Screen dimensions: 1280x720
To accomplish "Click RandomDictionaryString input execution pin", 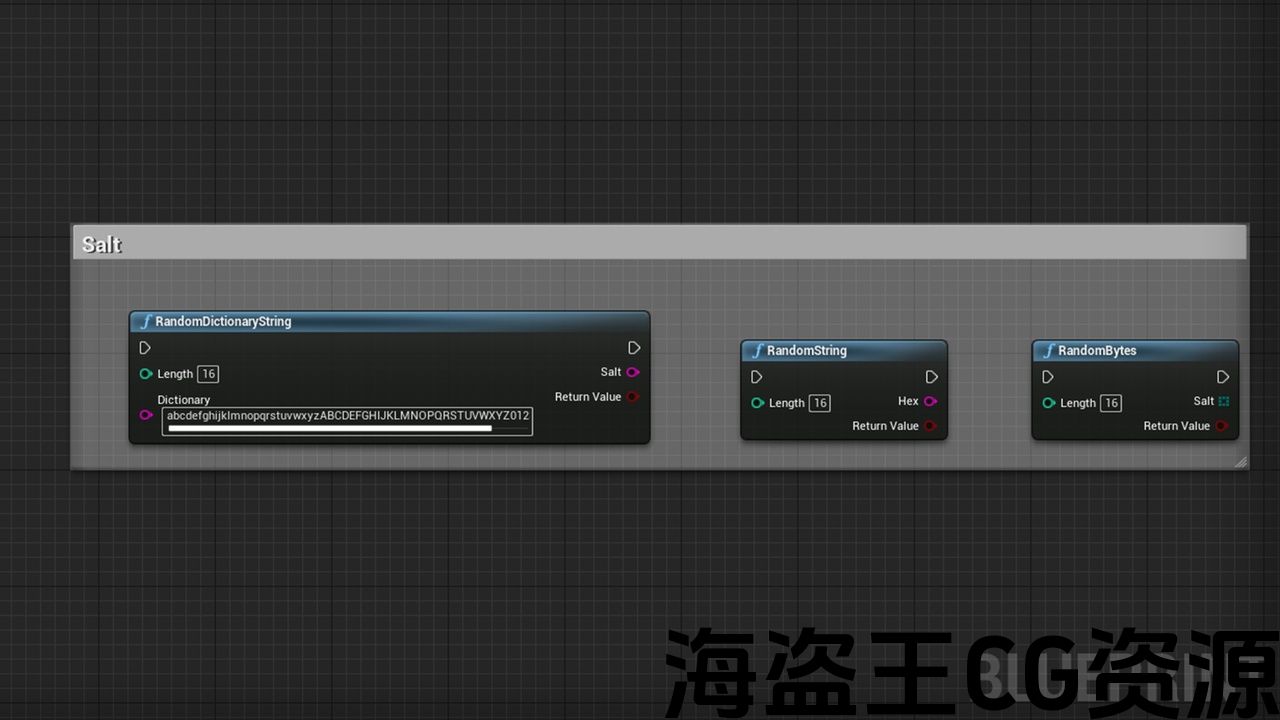I will (x=145, y=348).
